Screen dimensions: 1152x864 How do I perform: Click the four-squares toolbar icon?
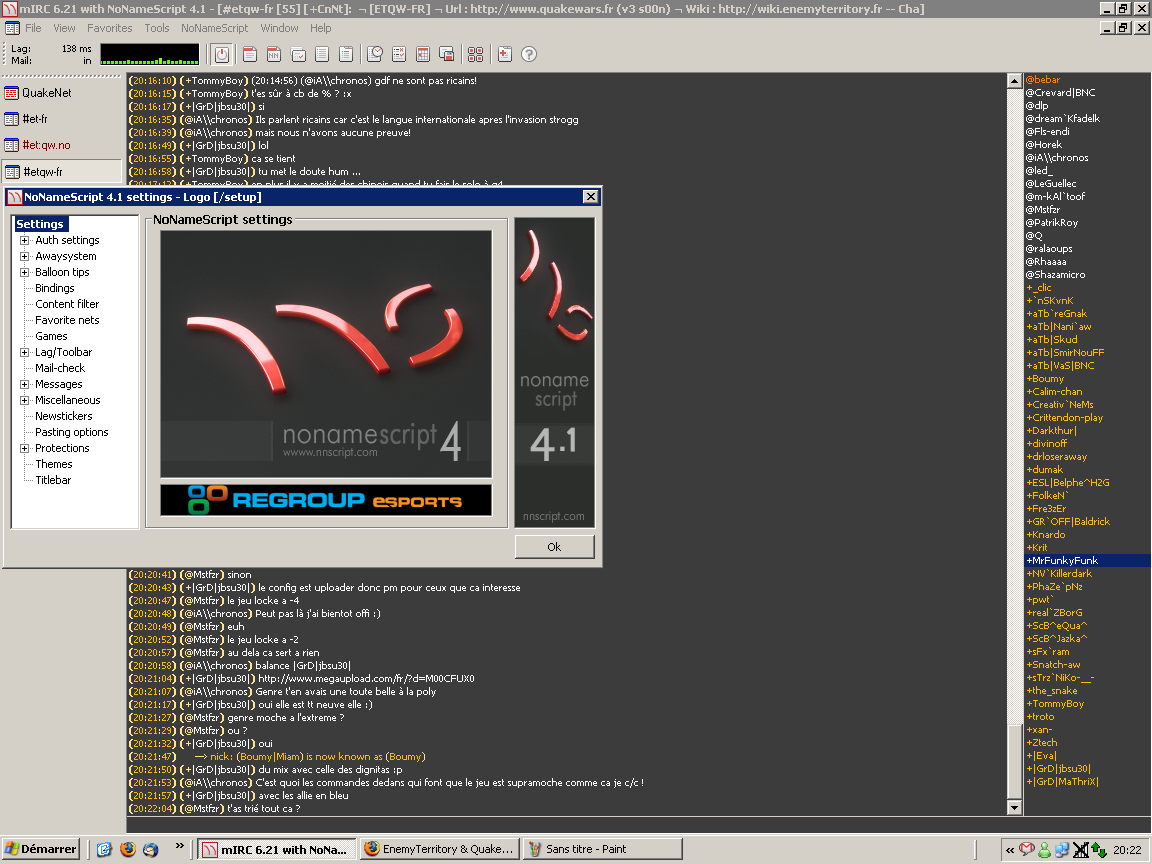coord(476,54)
